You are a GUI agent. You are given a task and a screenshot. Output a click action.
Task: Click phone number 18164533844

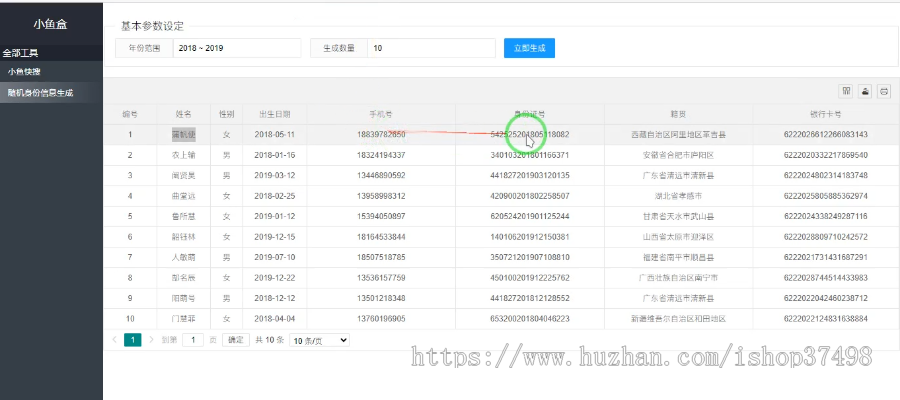tap(381, 237)
